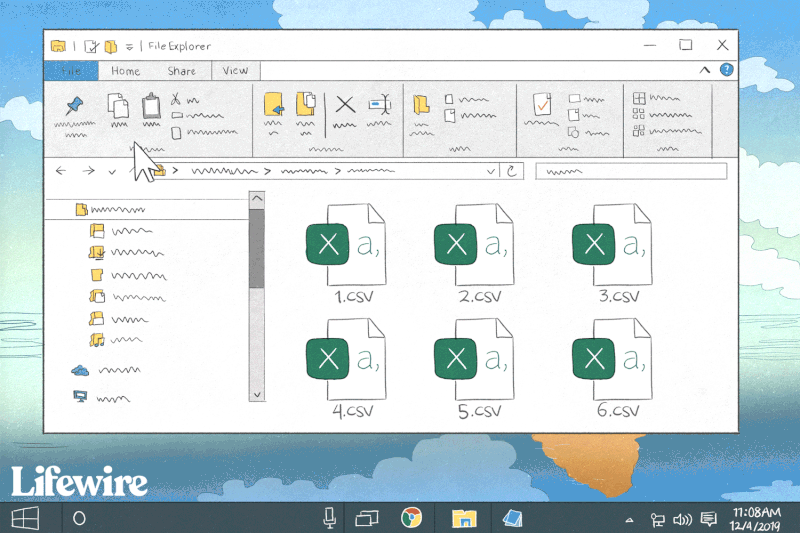The height and width of the screenshot is (533, 800).
Task: Open Chrome from the taskbar
Action: 411,518
